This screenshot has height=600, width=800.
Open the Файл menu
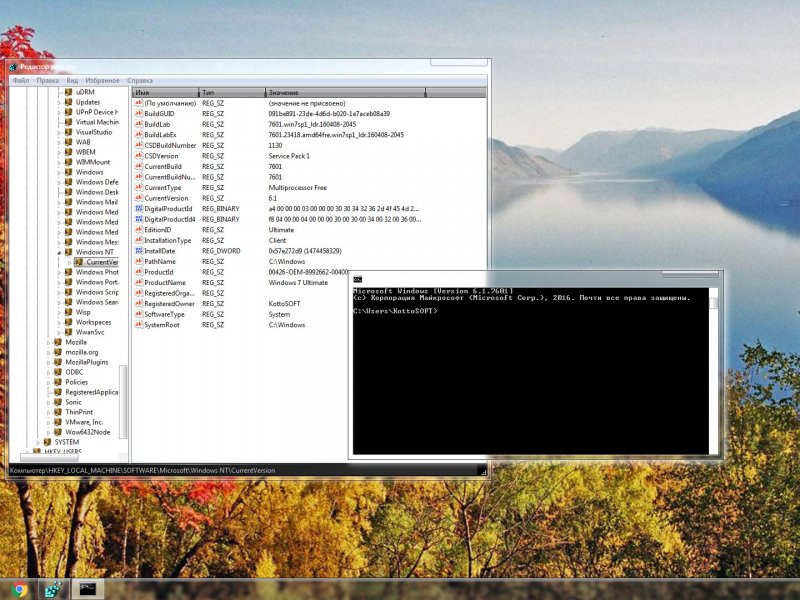pyautogui.click(x=21, y=81)
